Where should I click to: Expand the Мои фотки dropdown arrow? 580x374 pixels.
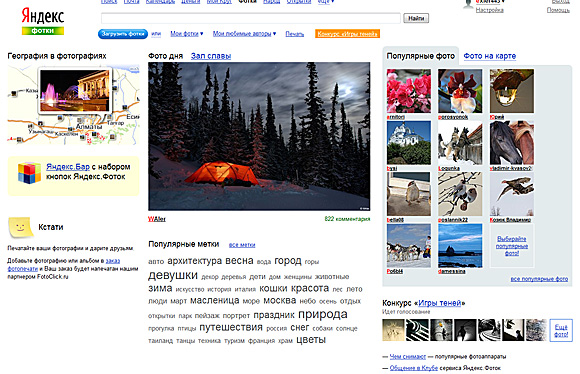pyautogui.click(x=202, y=34)
